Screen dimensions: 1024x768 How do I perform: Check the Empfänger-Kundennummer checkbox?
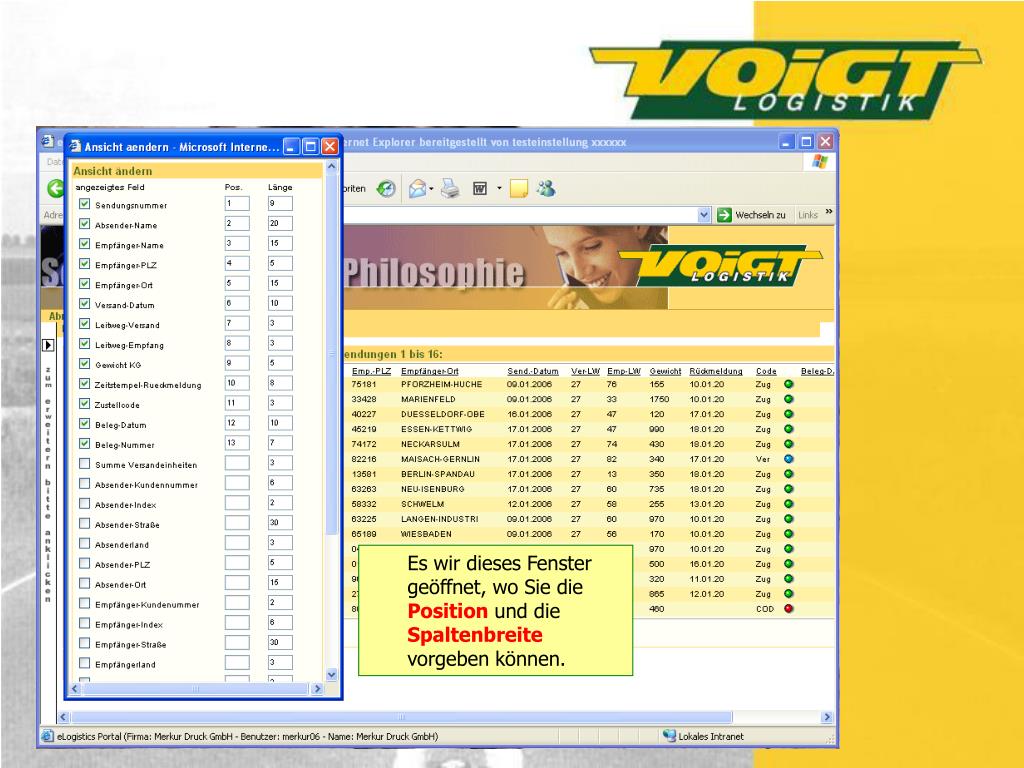pos(84,603)
